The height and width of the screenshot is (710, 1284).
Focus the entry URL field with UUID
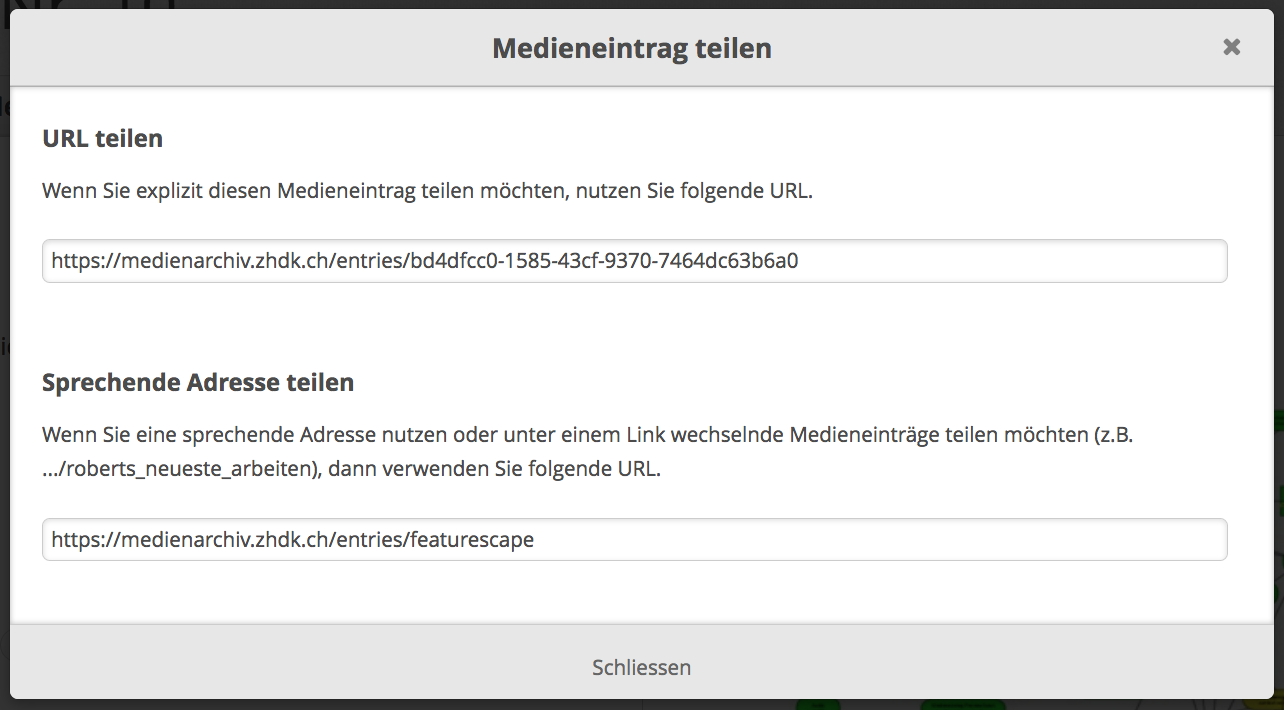[634, 261]
